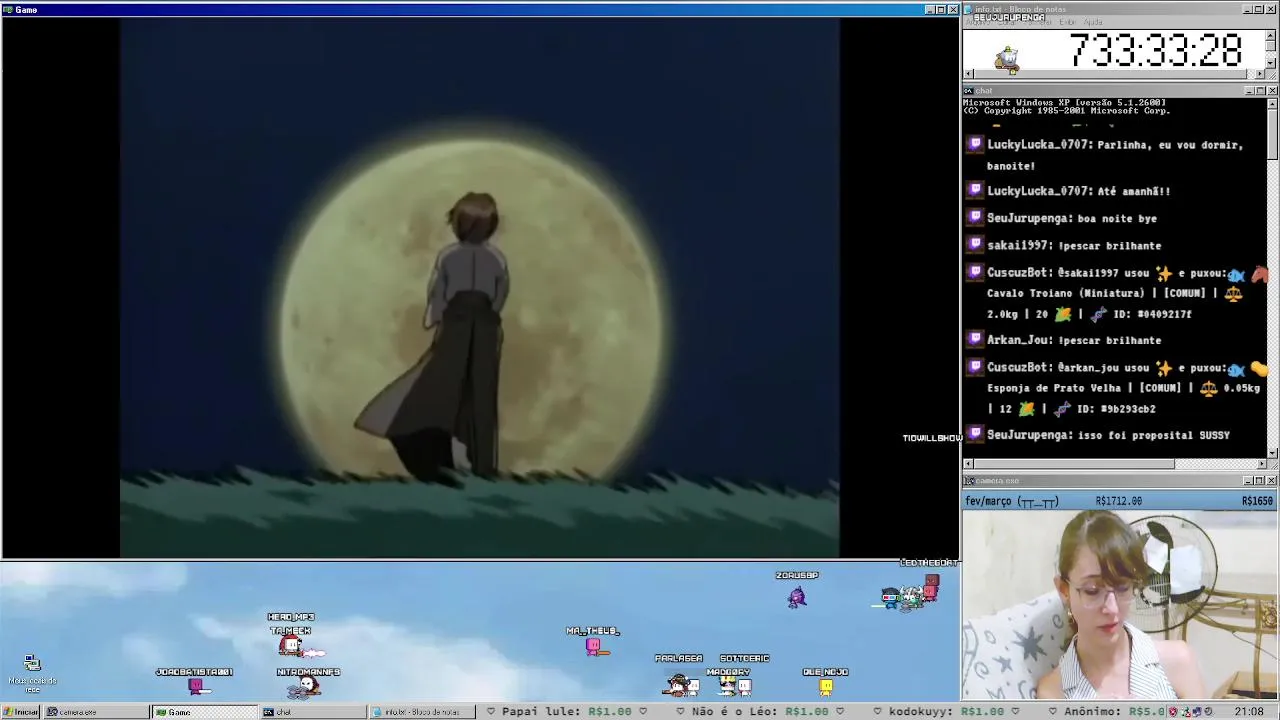Viewport: 1280px width, 720px height.
Task: Click the ID #0409217f text
Action: (x=1151, y=314)
